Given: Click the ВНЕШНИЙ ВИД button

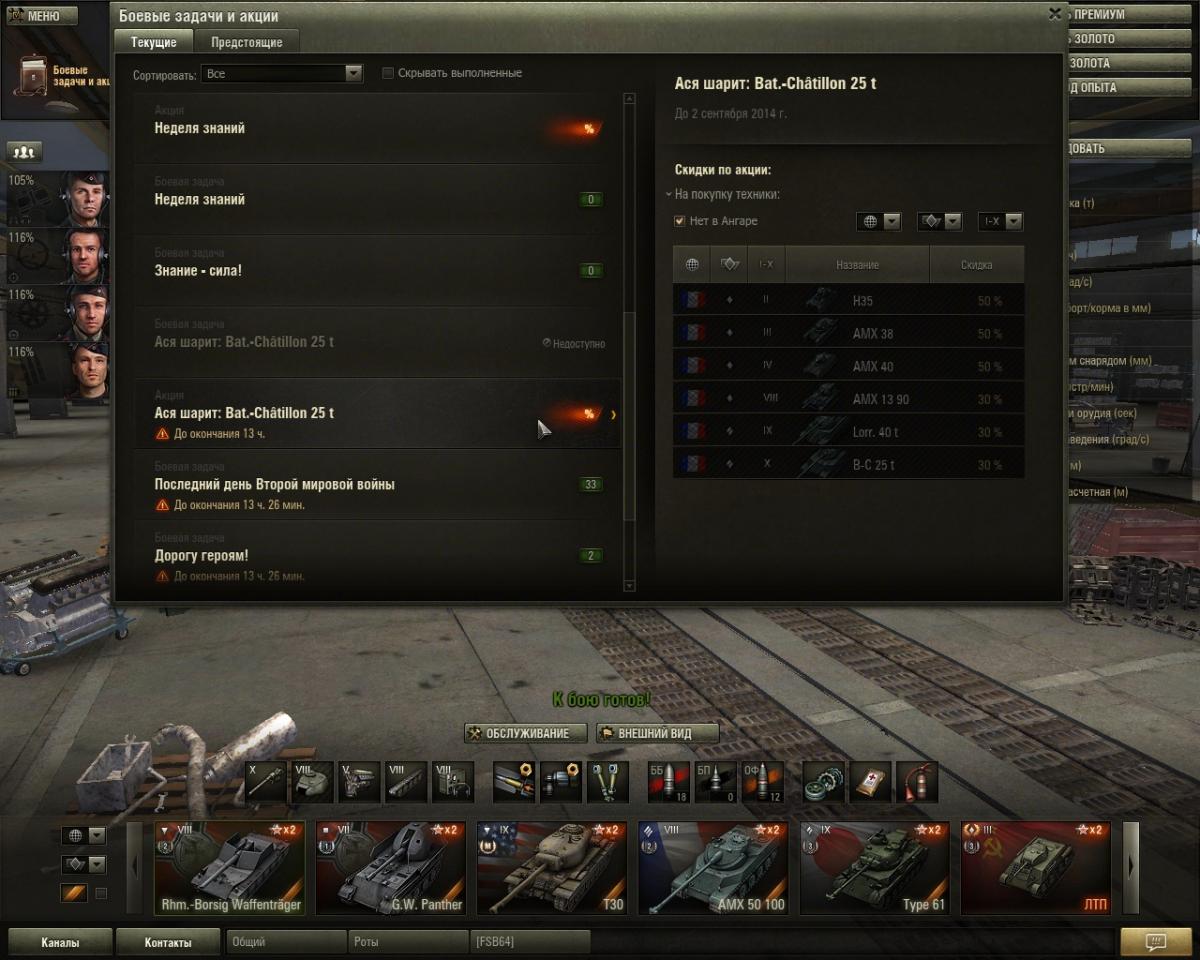Looking at the screenshot, I should (x=657, y=733).
